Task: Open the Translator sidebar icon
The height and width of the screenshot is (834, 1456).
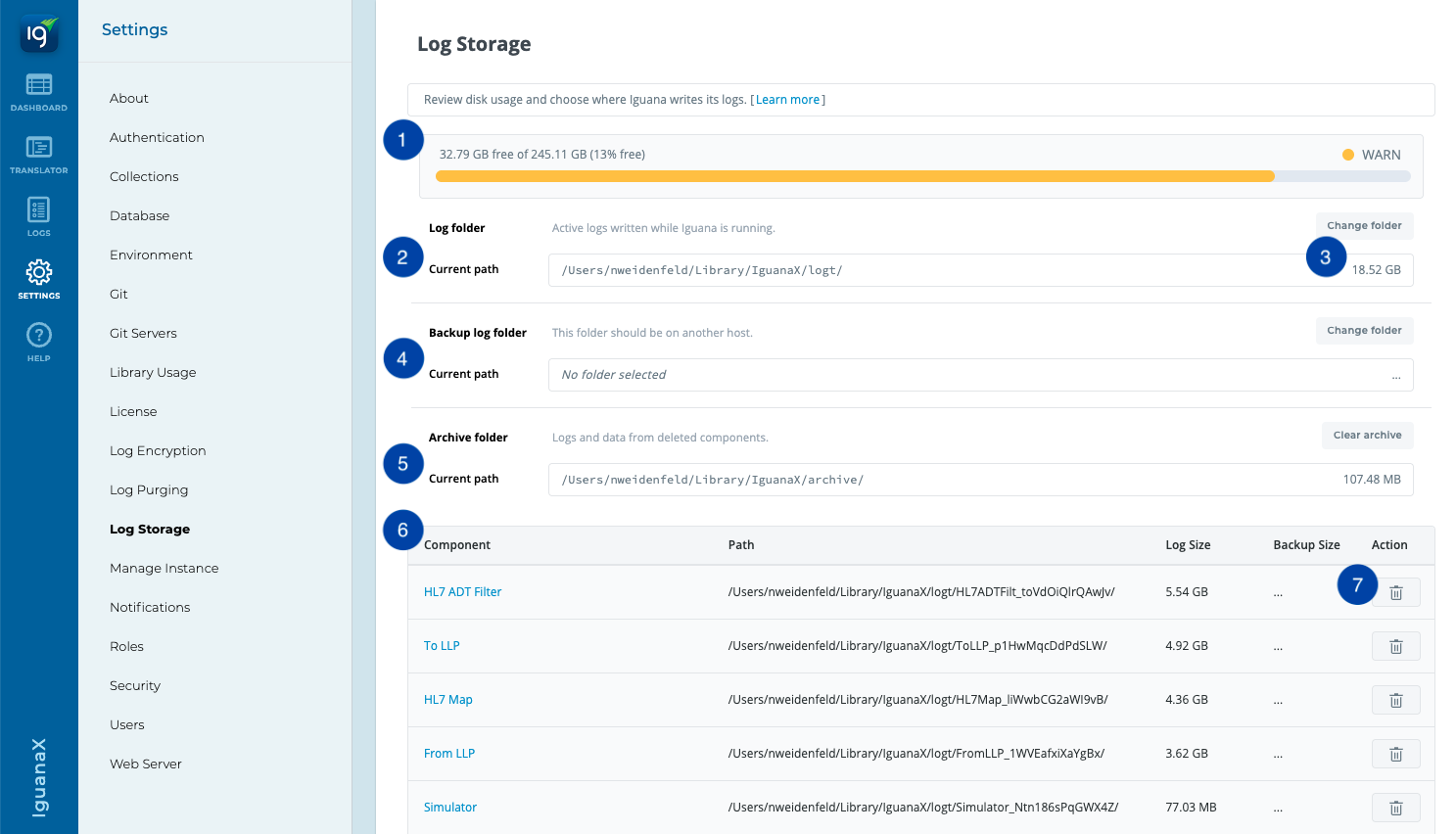Action: [39, 148]
